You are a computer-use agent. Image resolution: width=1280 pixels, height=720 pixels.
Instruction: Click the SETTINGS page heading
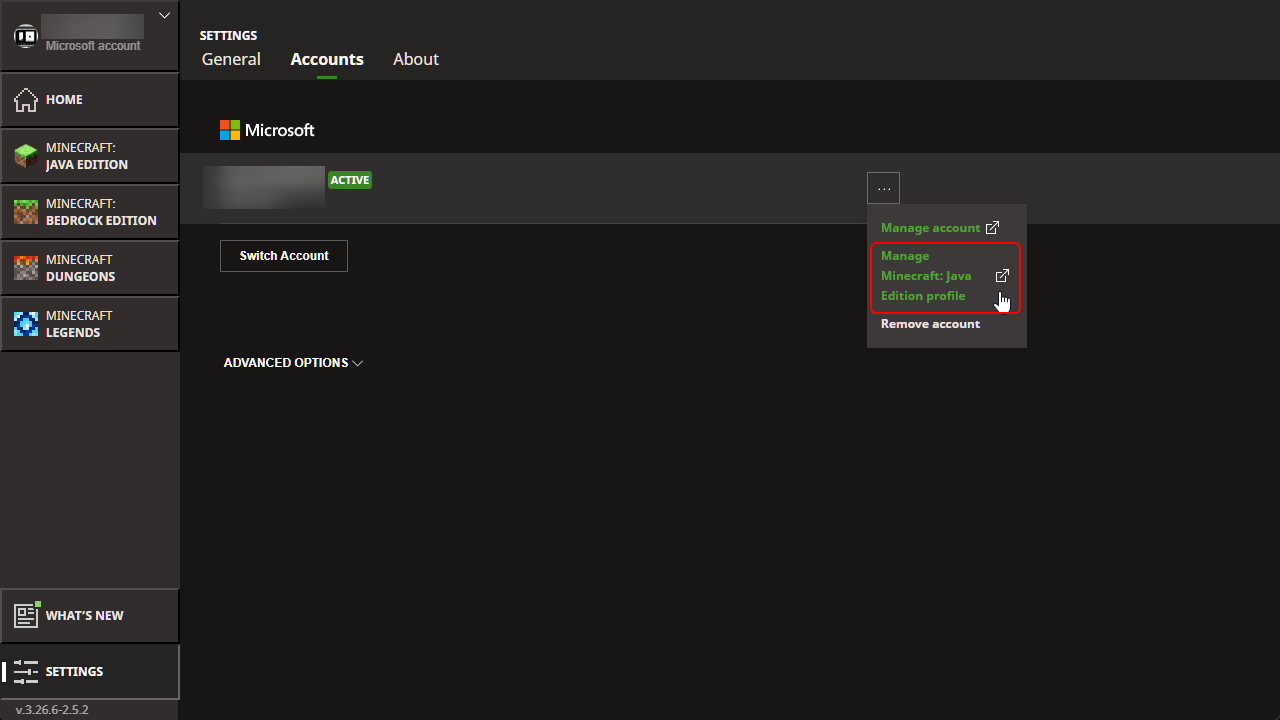tap(228, 35)
